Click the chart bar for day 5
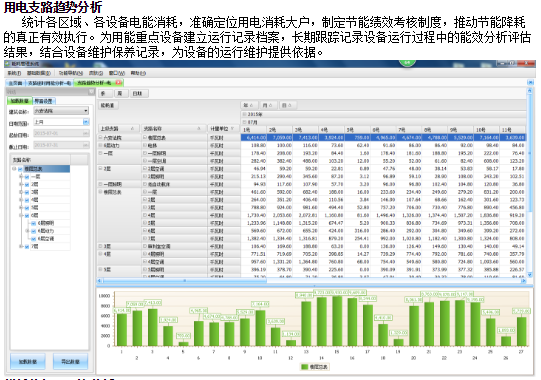 pos(183,344)
